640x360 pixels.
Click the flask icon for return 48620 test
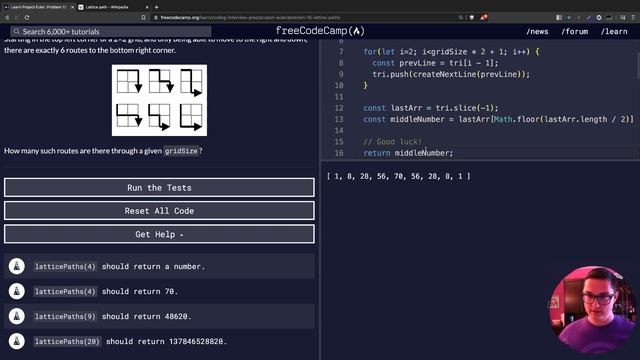[x=17, y=316]
